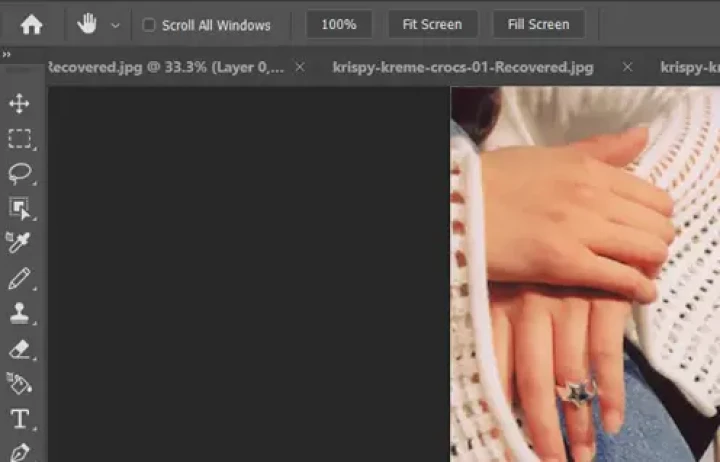Select the Pencil tool
This screenshot has height=462, width=720.
(x=20, y=278)
